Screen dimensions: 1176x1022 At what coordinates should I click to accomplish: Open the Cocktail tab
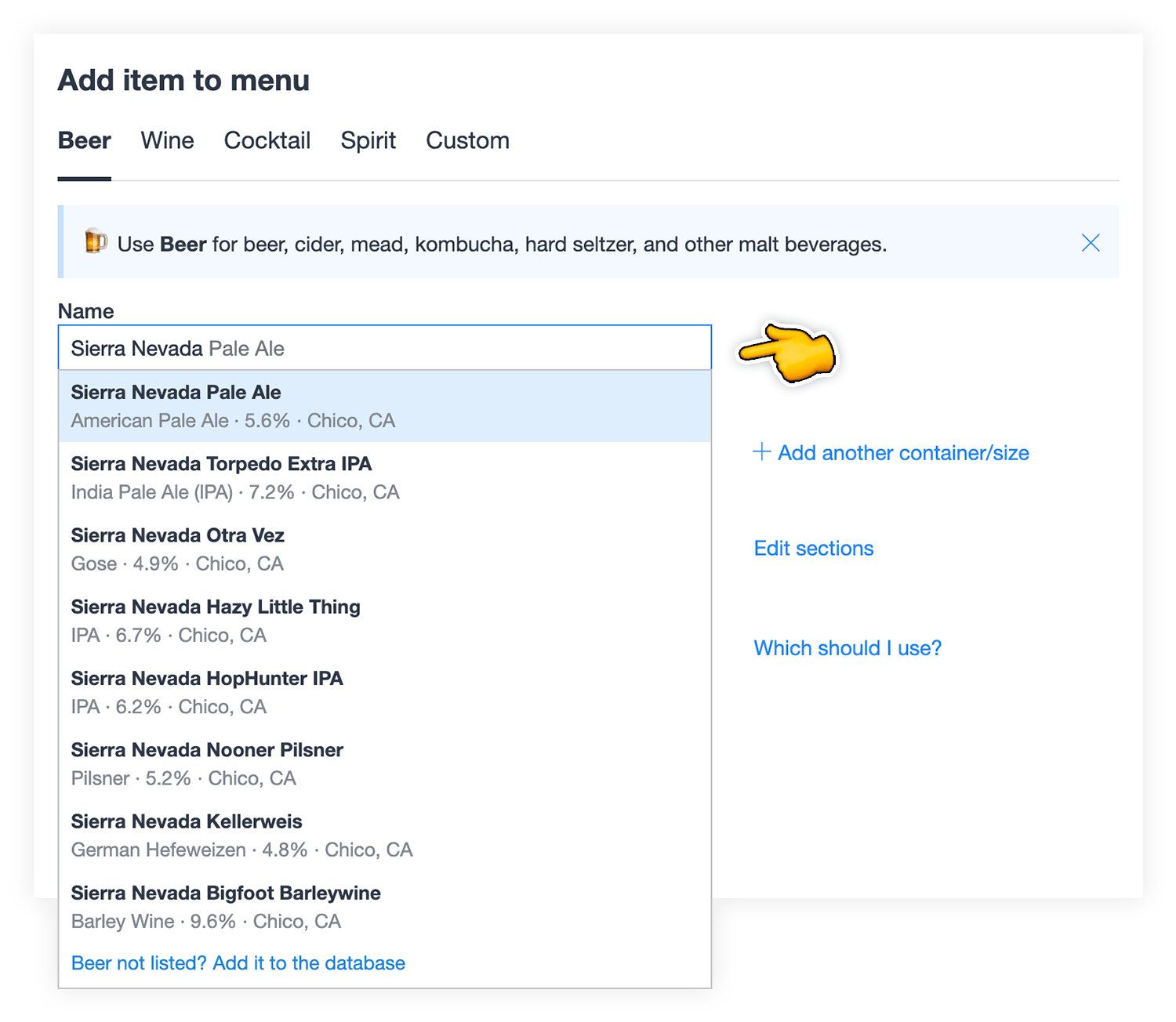267,141
